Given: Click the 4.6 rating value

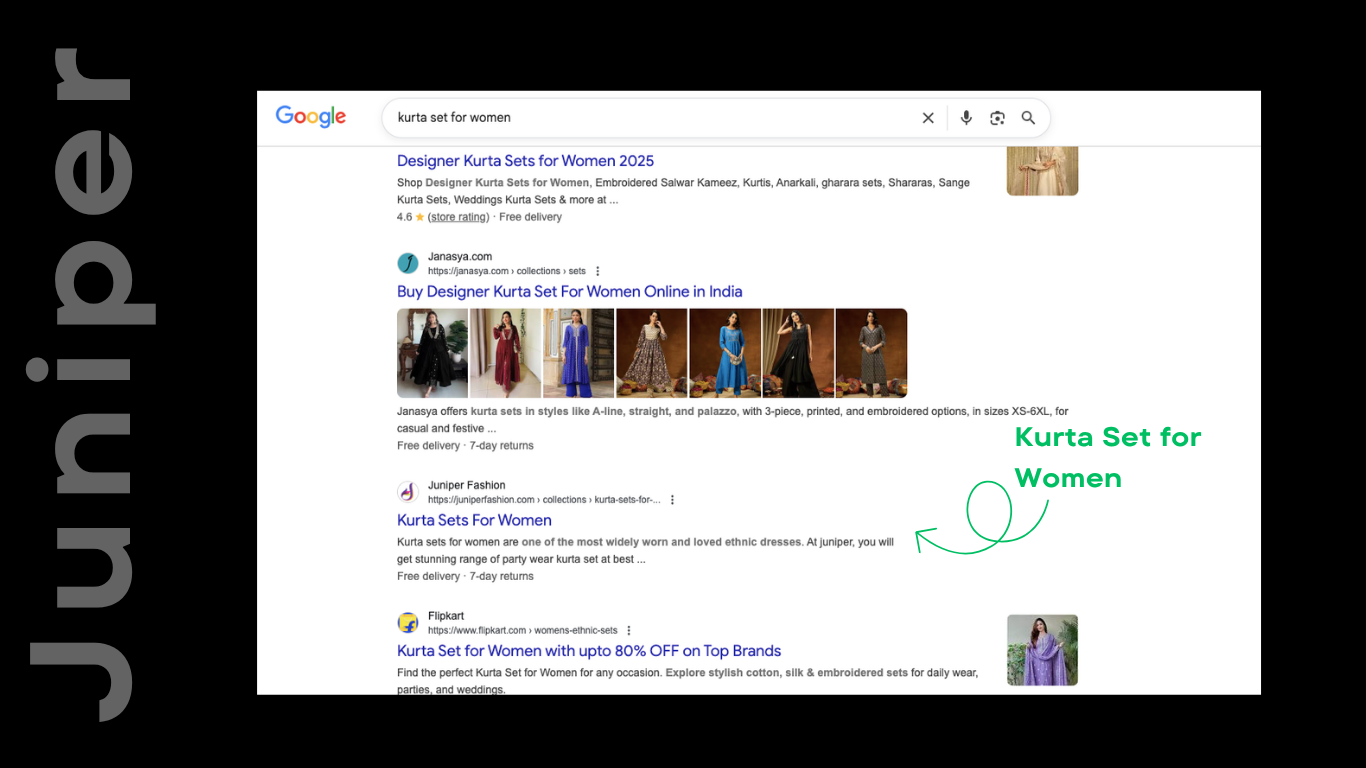Looking at the screenshot, I should 404,217.
